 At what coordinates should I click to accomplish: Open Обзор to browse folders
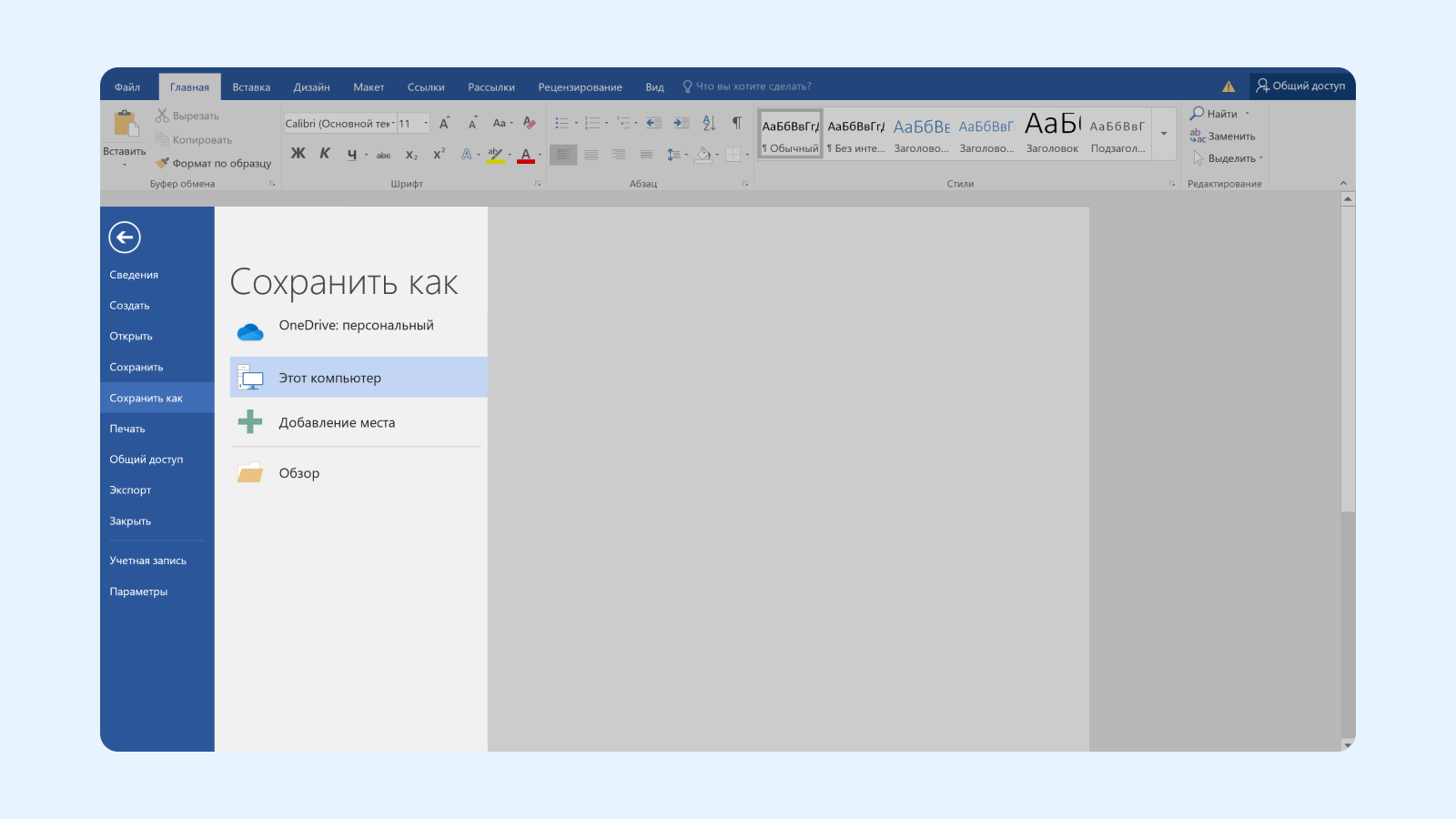coord(300,472)
